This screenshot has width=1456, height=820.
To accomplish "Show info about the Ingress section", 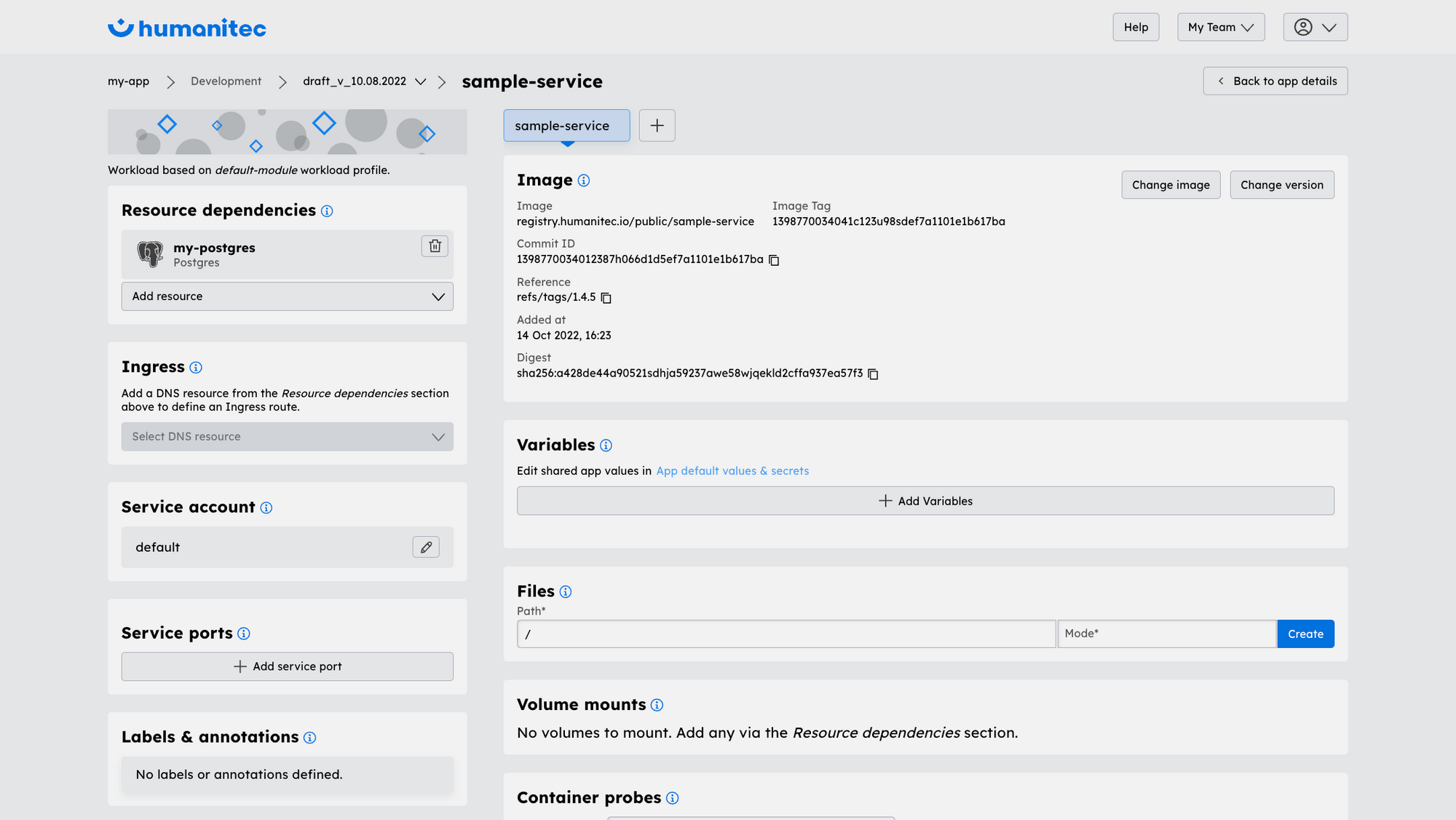I will pyautogui.click(x=196, y=368).
